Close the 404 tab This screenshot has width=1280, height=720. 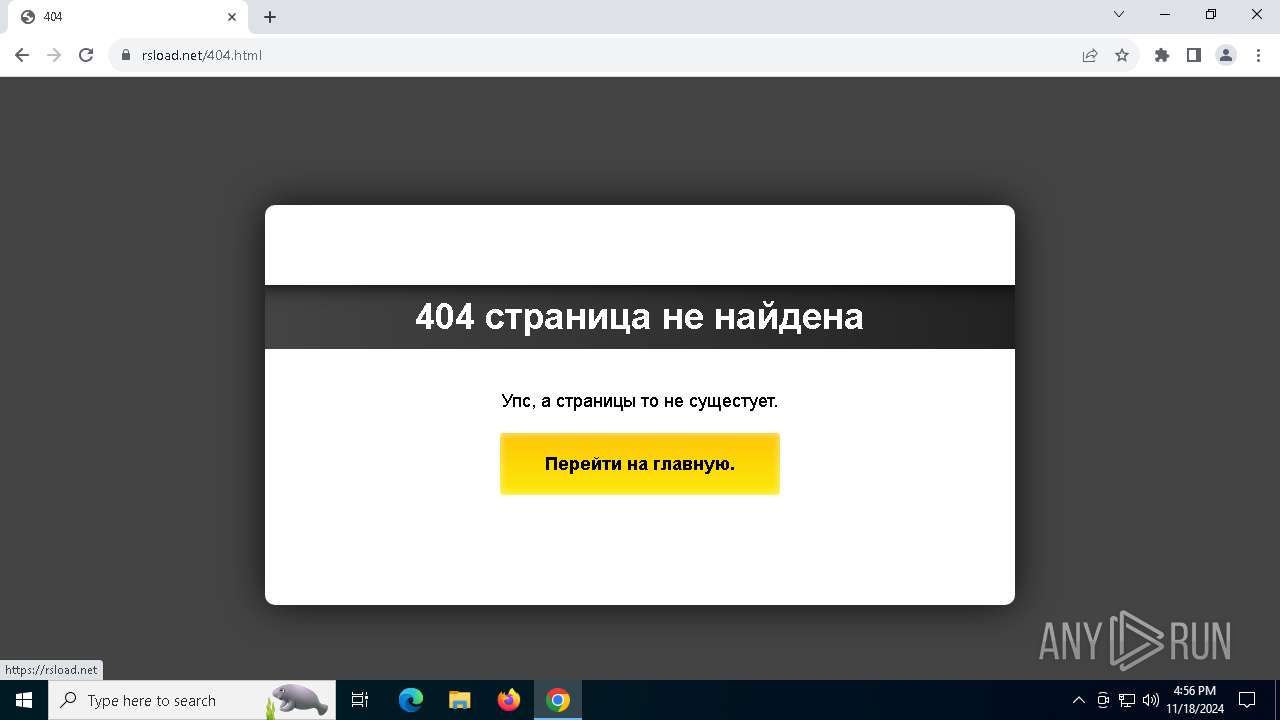click(x=232, y=17)
